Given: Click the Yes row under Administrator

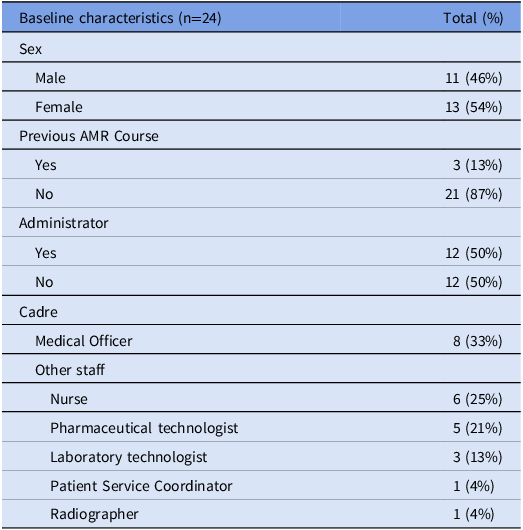Looking at the screenshot, I should tap(261, 251).
